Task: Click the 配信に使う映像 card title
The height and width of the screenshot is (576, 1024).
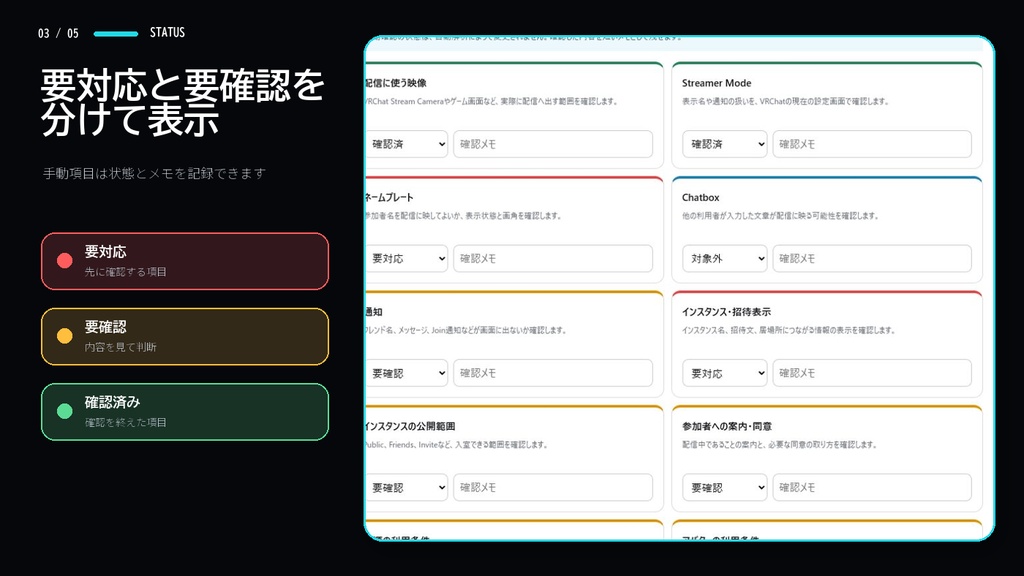Action: [x=396, y=83]
